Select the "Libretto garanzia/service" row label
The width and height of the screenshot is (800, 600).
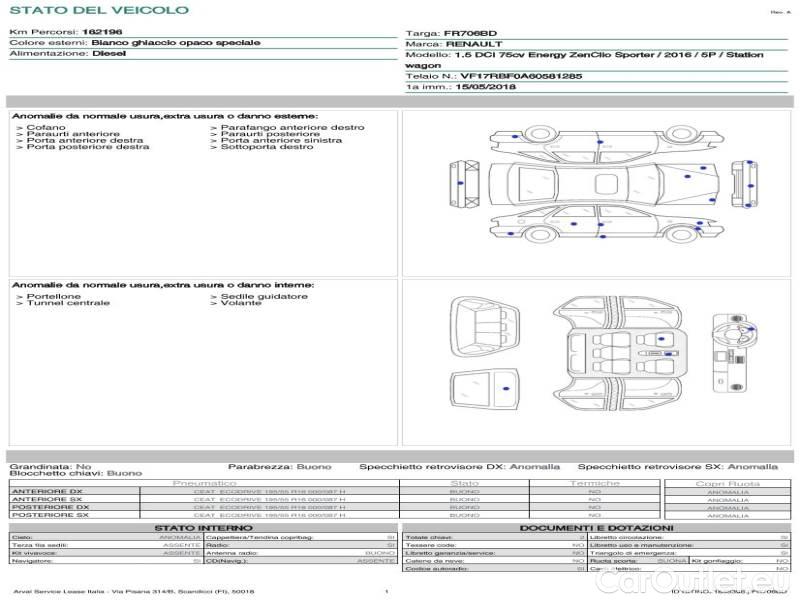click(x=451, y=553)
